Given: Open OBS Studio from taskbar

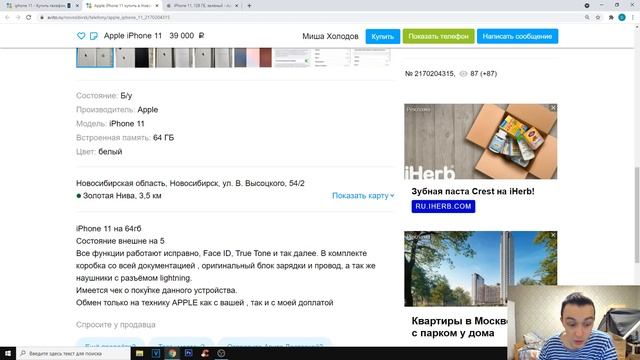Looking at the screenshot, I should 221,353.
